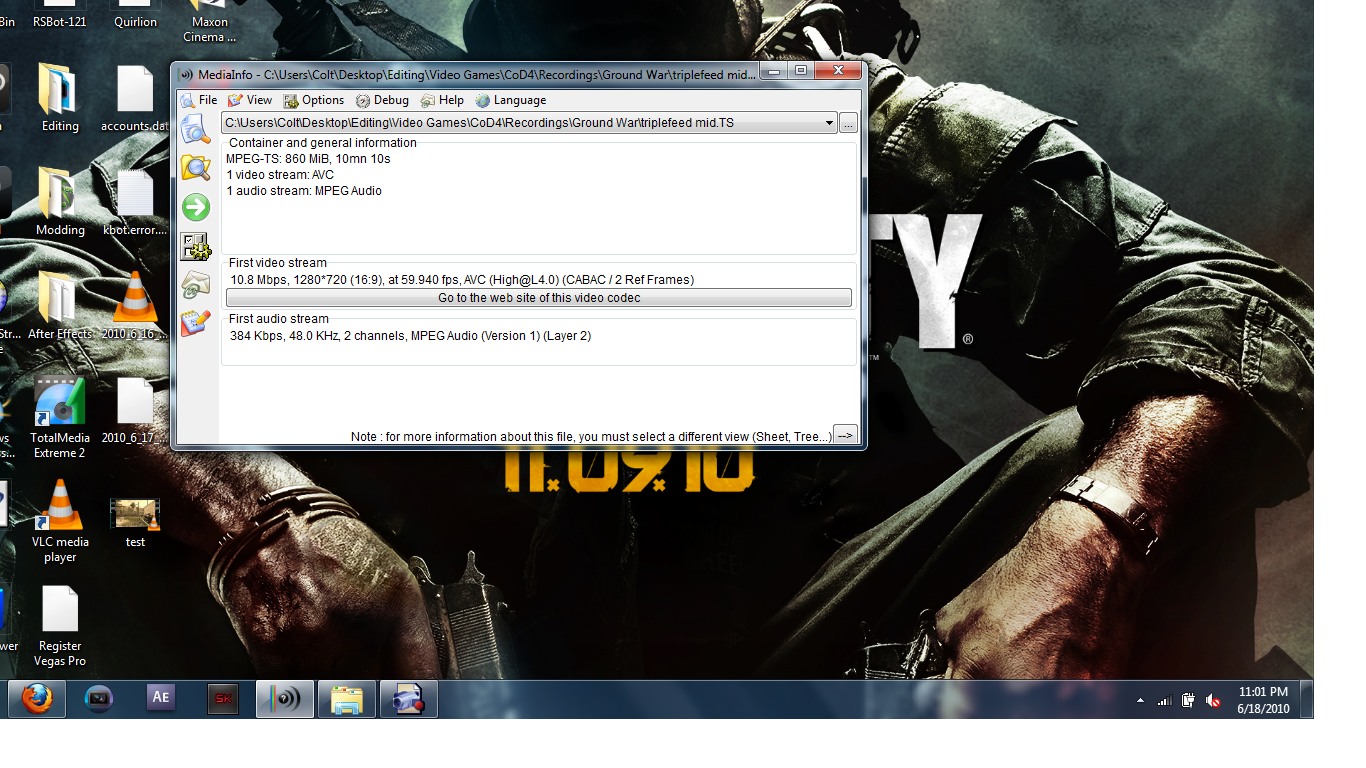The width and height of the screenshot is (1366, 768).
Task: Click the 'MPEG-TS: 860 MiB, 10mn 10s' line
Action: click(308, 159)
